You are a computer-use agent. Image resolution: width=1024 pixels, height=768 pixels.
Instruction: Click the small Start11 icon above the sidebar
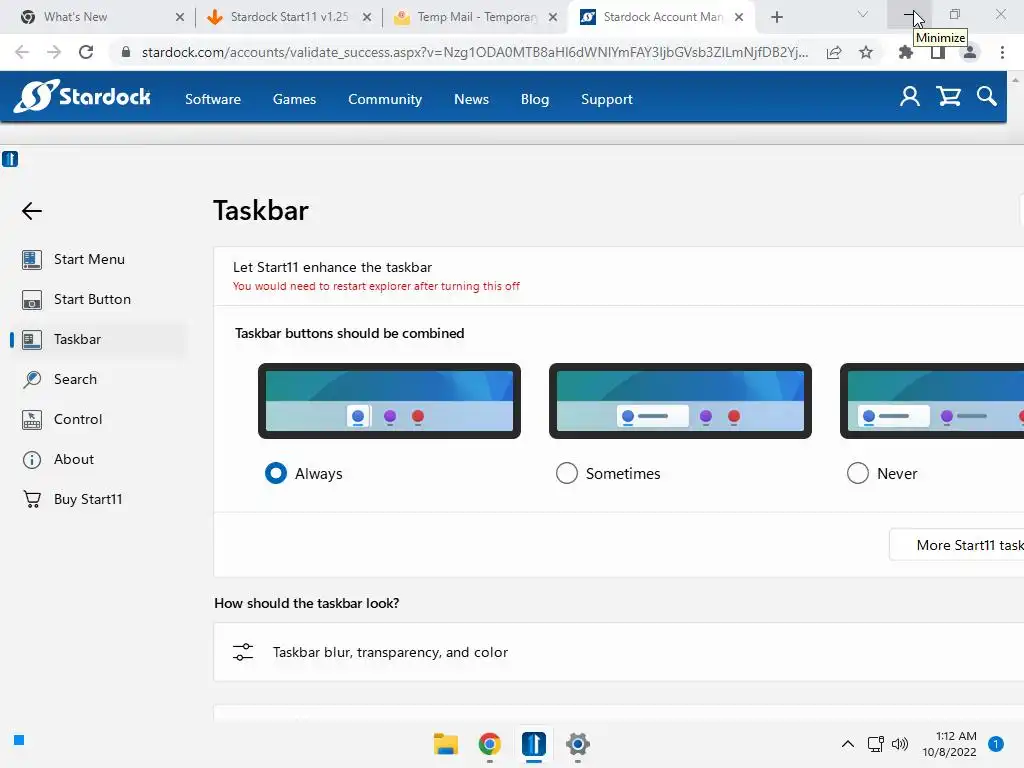(x=10, y=159)
